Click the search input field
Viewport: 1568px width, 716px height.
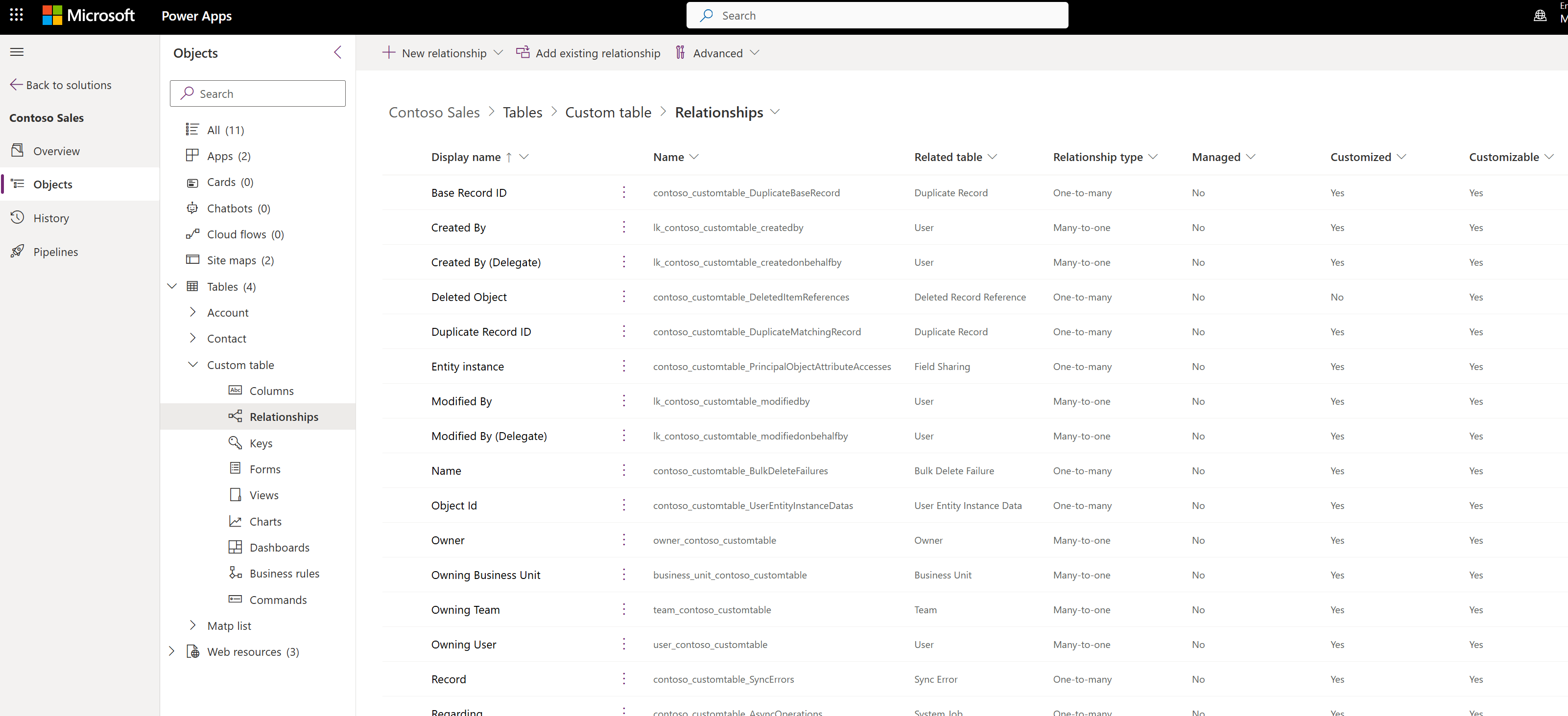(x=257, y=93)
